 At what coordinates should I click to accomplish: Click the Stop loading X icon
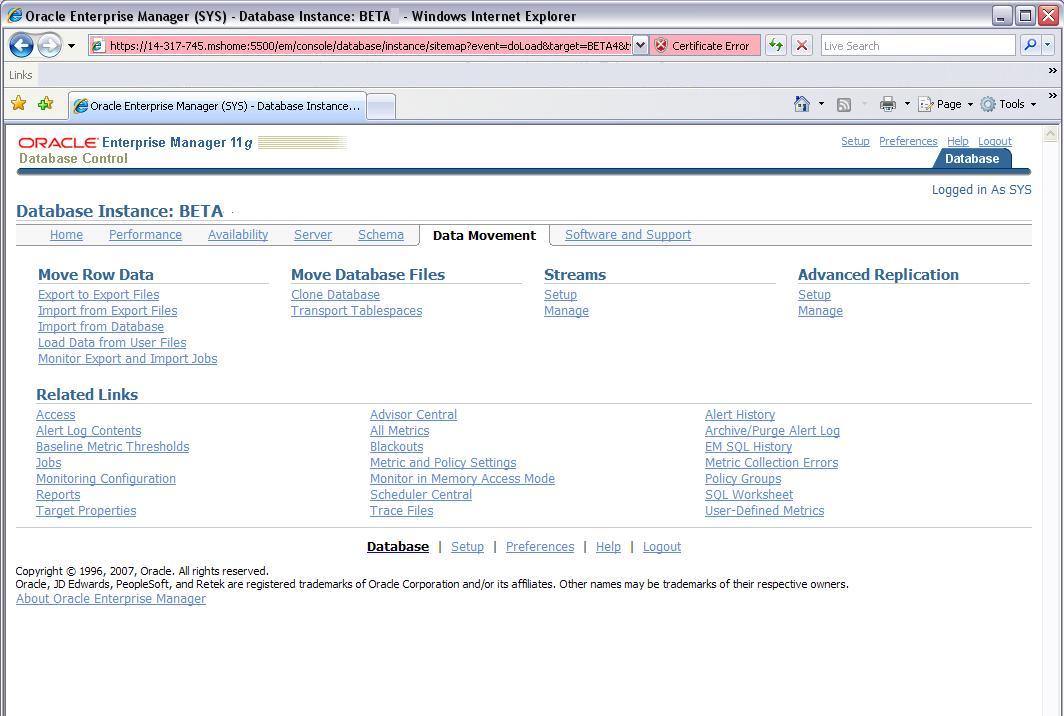pos(801,45)
